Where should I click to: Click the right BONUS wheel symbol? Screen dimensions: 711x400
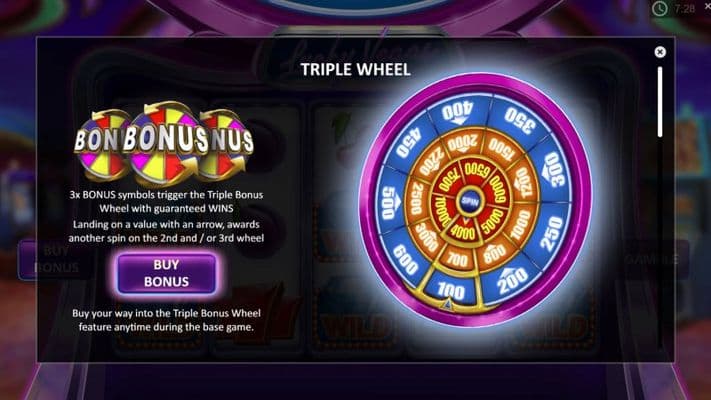[227, 141]
